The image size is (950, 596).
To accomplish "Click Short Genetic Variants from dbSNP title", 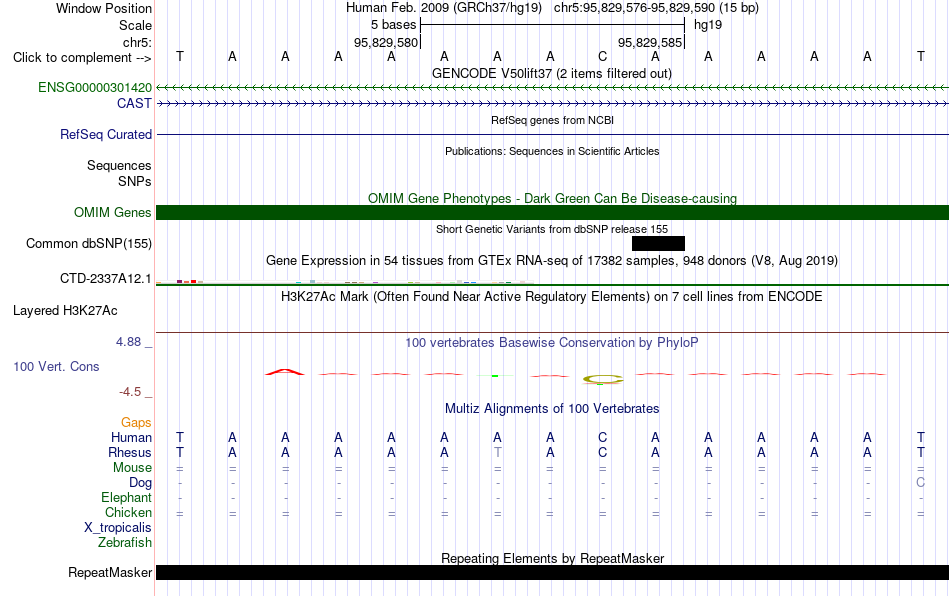I will coord(552,230).
